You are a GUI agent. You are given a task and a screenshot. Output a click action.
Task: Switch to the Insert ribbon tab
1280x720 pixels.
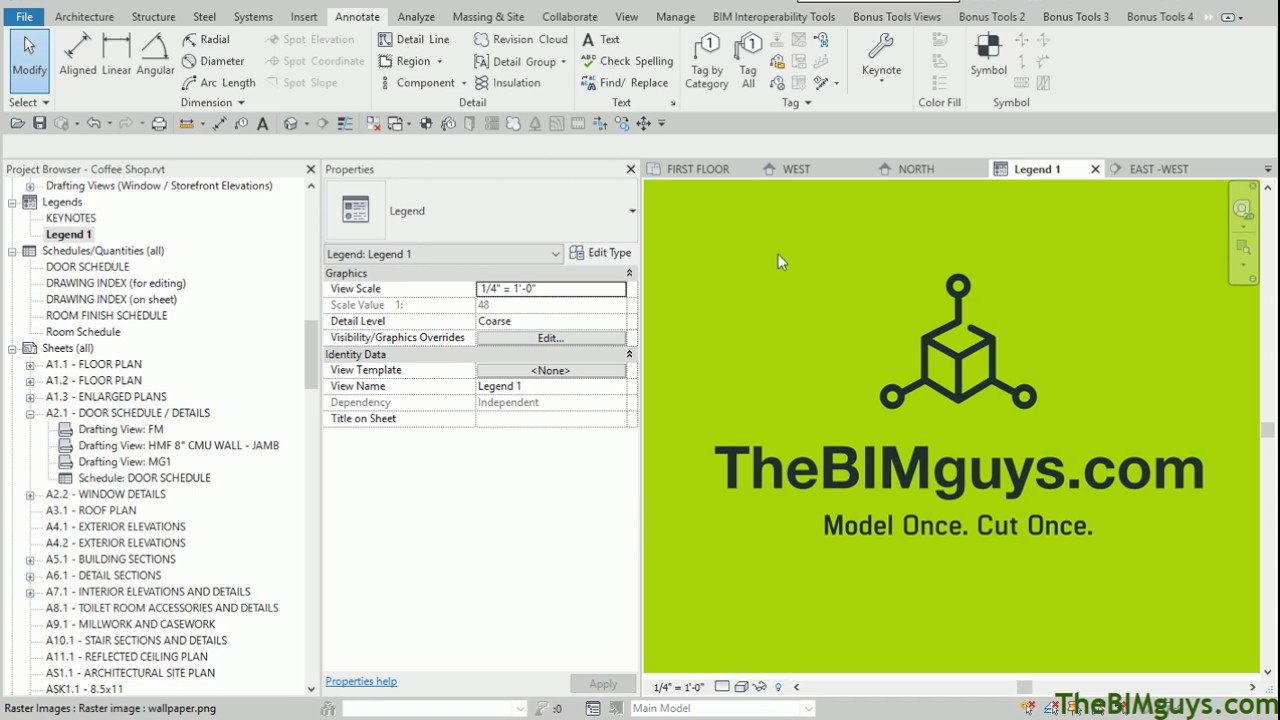tap(304, 17)
